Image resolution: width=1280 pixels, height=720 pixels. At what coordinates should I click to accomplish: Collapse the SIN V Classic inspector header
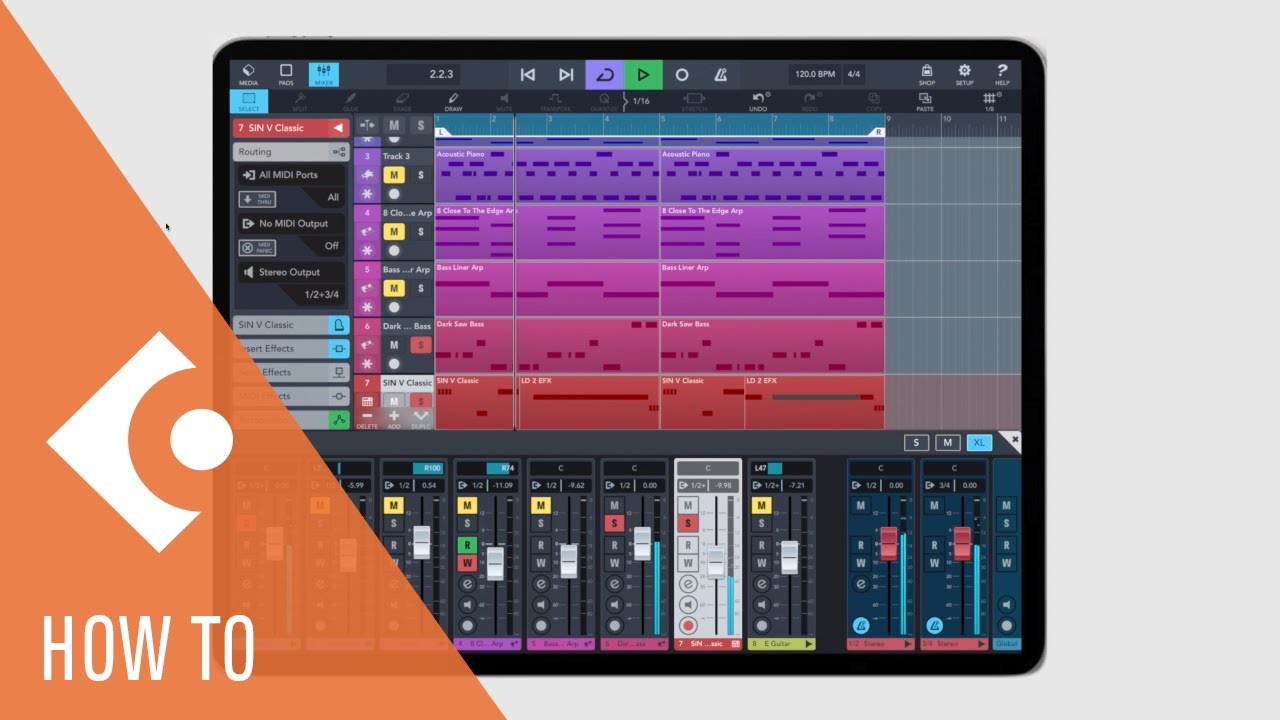click(x=338, y=128)
